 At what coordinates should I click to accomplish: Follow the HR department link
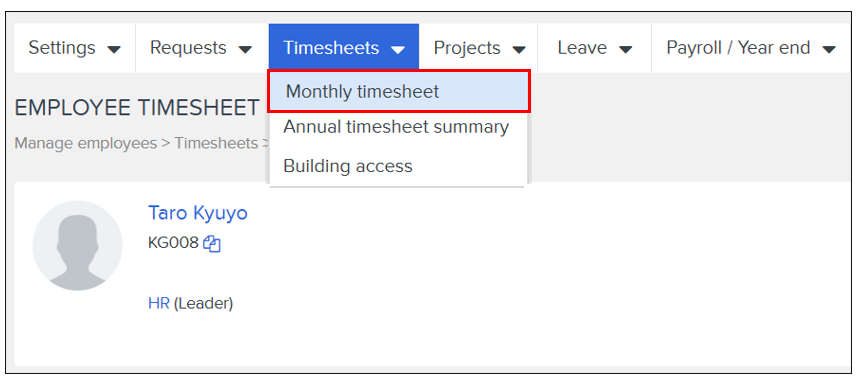[158, 304]
